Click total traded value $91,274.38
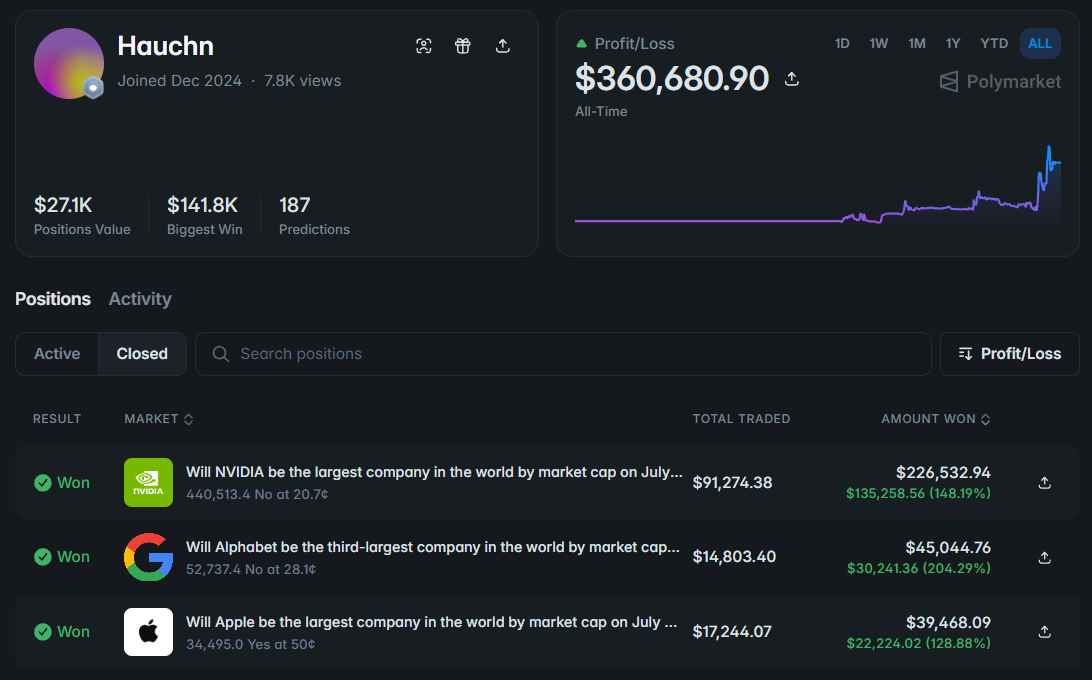1092x680 pixels. point(732,483)
